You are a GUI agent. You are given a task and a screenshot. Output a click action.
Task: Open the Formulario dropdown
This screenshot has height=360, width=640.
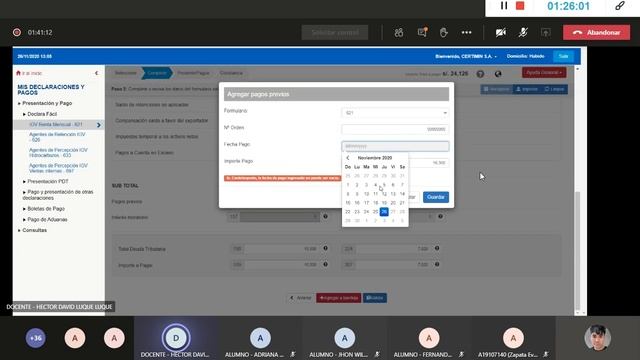pyautogui.click(x=395, y=113)
